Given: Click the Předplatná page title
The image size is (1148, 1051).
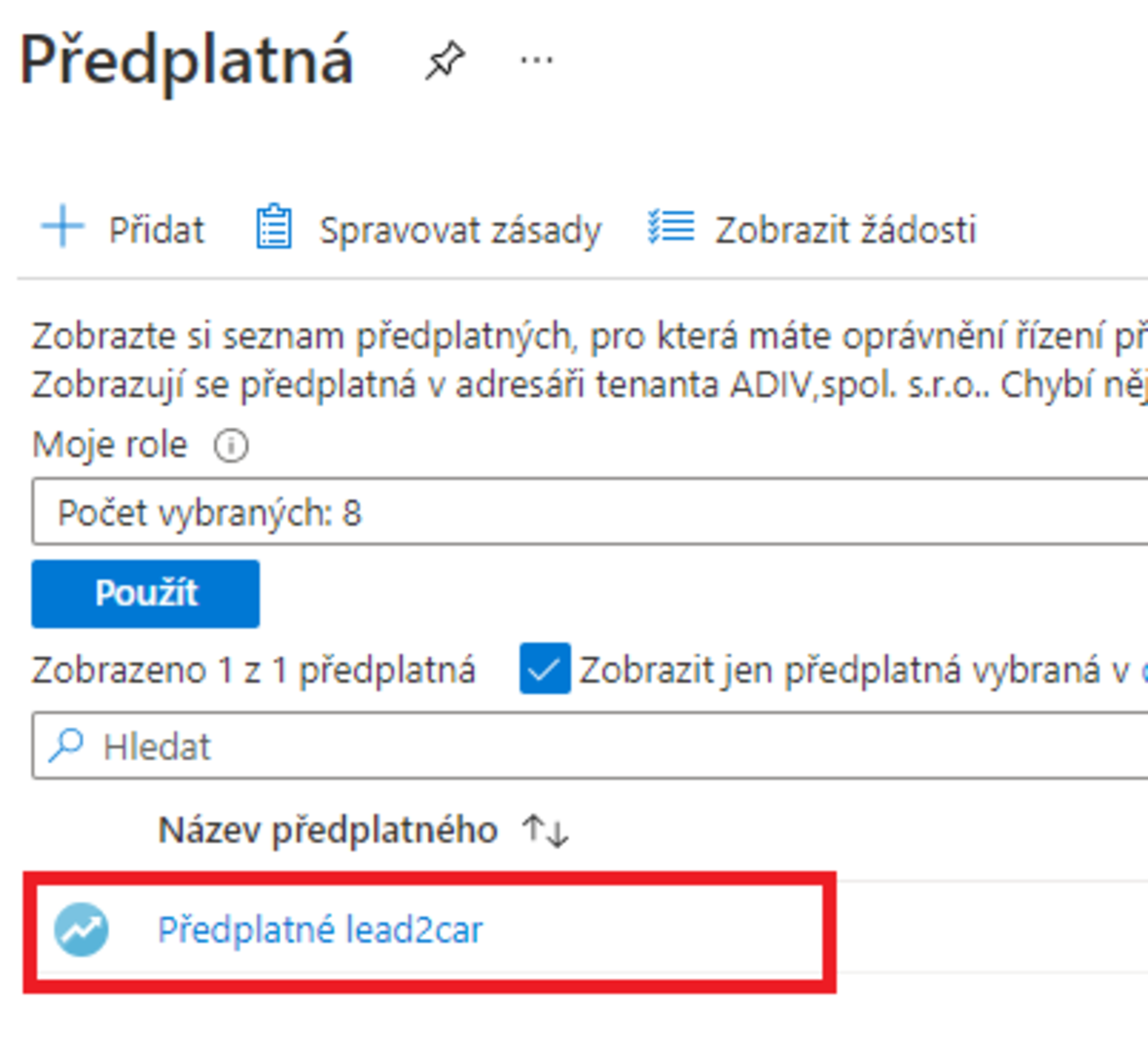Looking at the screenshot, I should [x=187, y=60].
